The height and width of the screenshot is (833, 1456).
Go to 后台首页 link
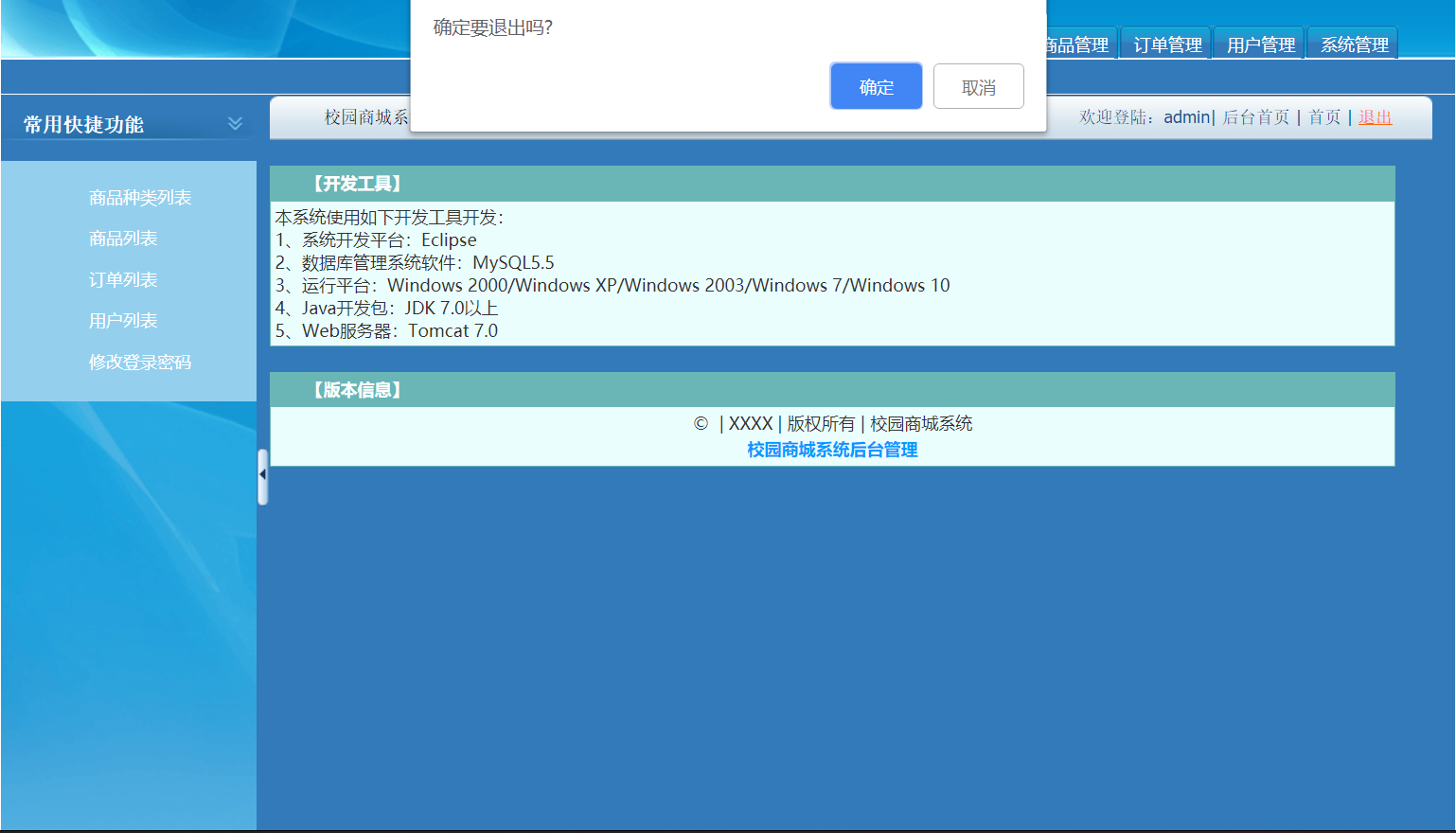(x=1255, y=117)
